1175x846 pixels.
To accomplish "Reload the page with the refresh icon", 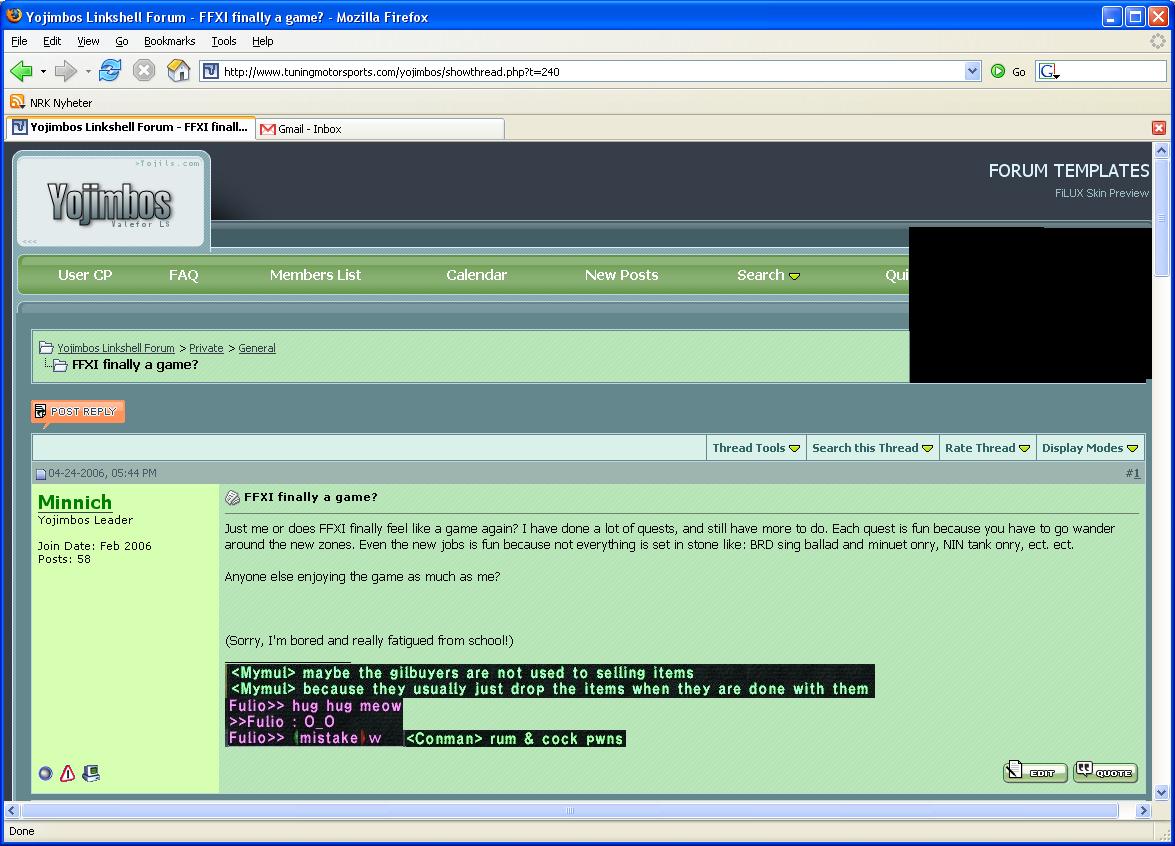I will click(x=110, y=71).
